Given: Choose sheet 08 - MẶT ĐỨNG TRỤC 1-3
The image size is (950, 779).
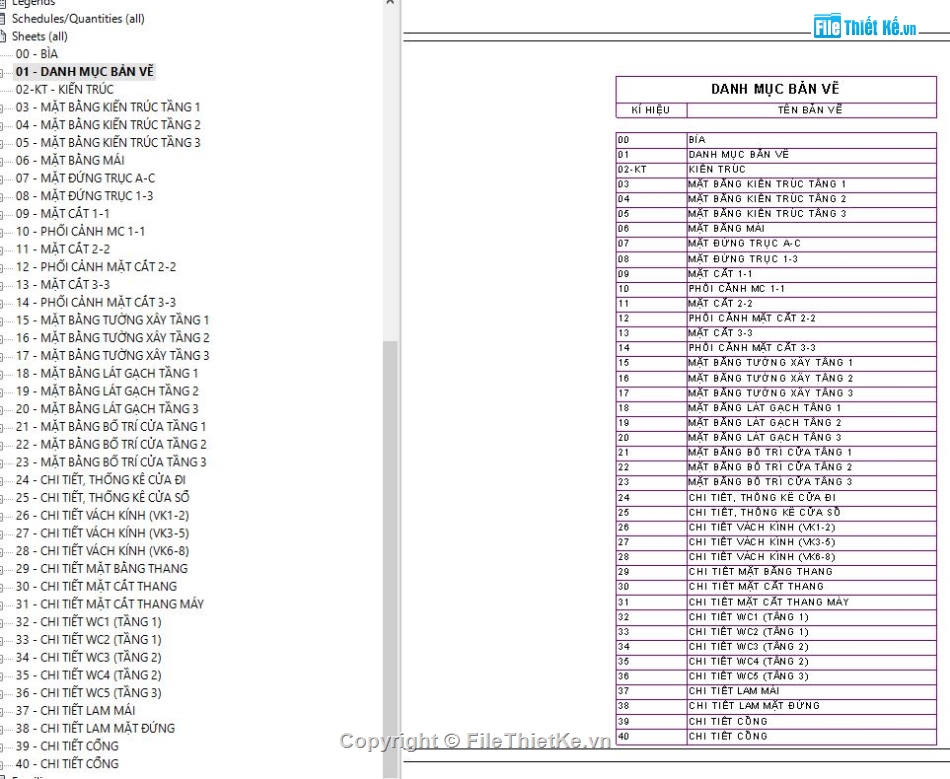Looking at the screenshot, I should click(x=84, y=196).
